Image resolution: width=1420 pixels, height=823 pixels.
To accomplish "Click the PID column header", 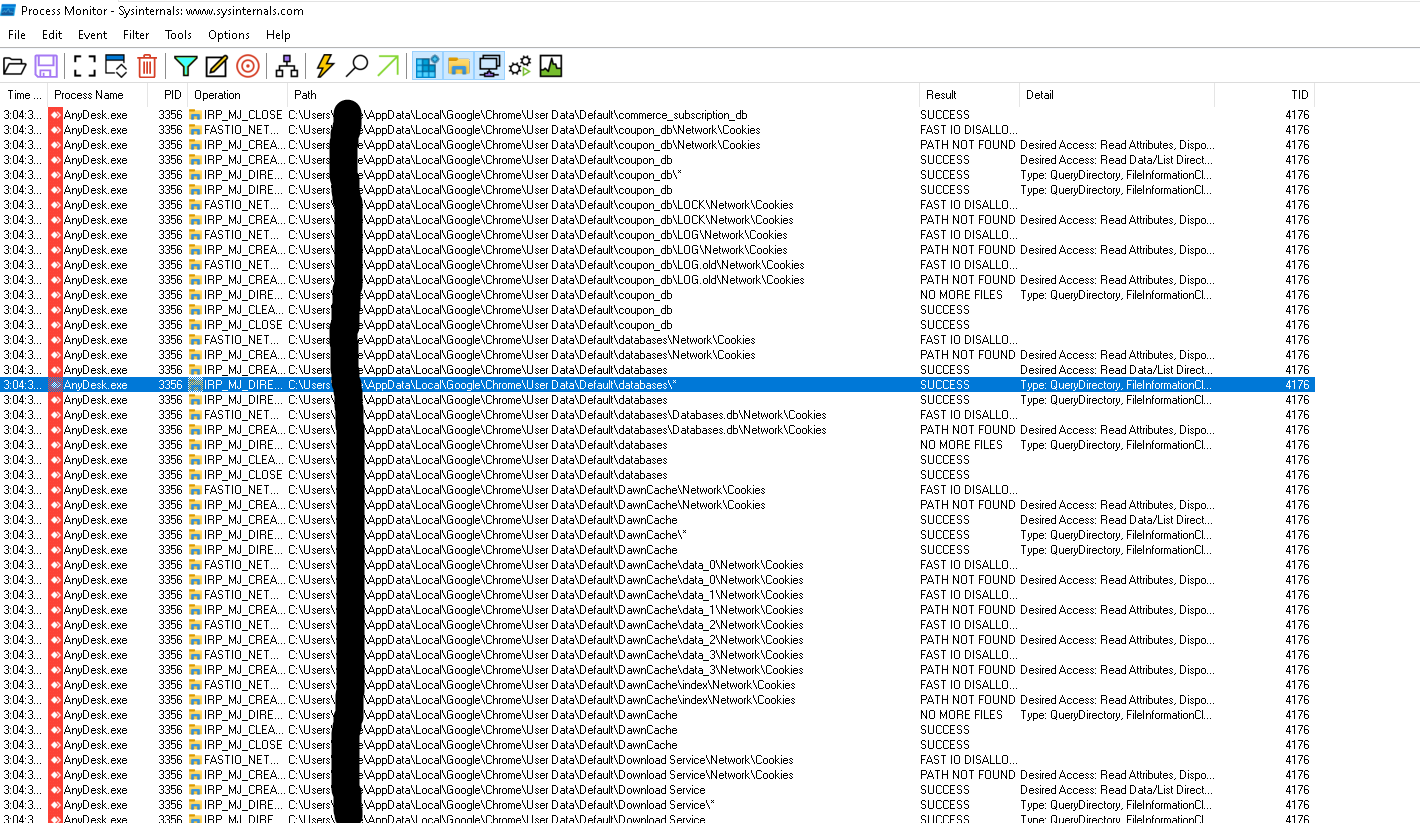I will tap(168, 95).
